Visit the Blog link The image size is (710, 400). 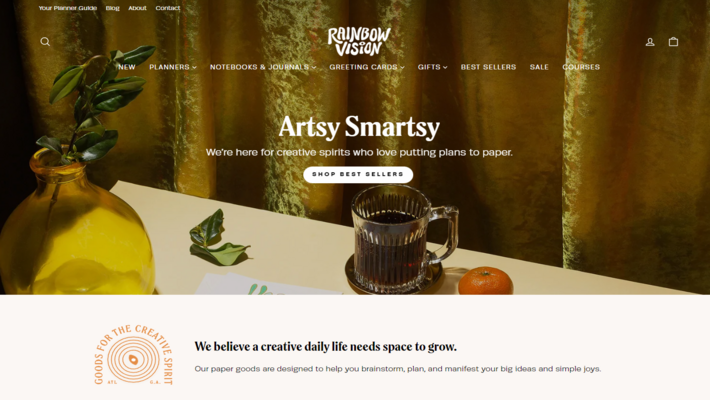[x=112, y=8]
